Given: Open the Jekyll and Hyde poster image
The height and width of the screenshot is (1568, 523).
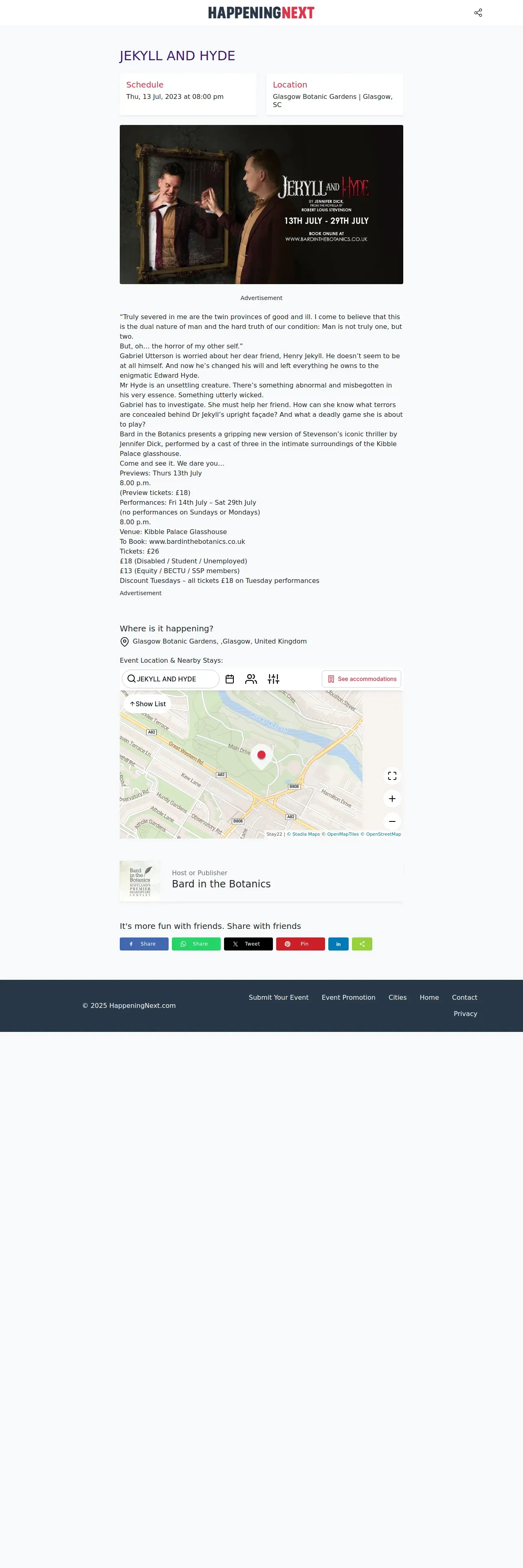Looking at the screenshot, I should pos(261,204).
